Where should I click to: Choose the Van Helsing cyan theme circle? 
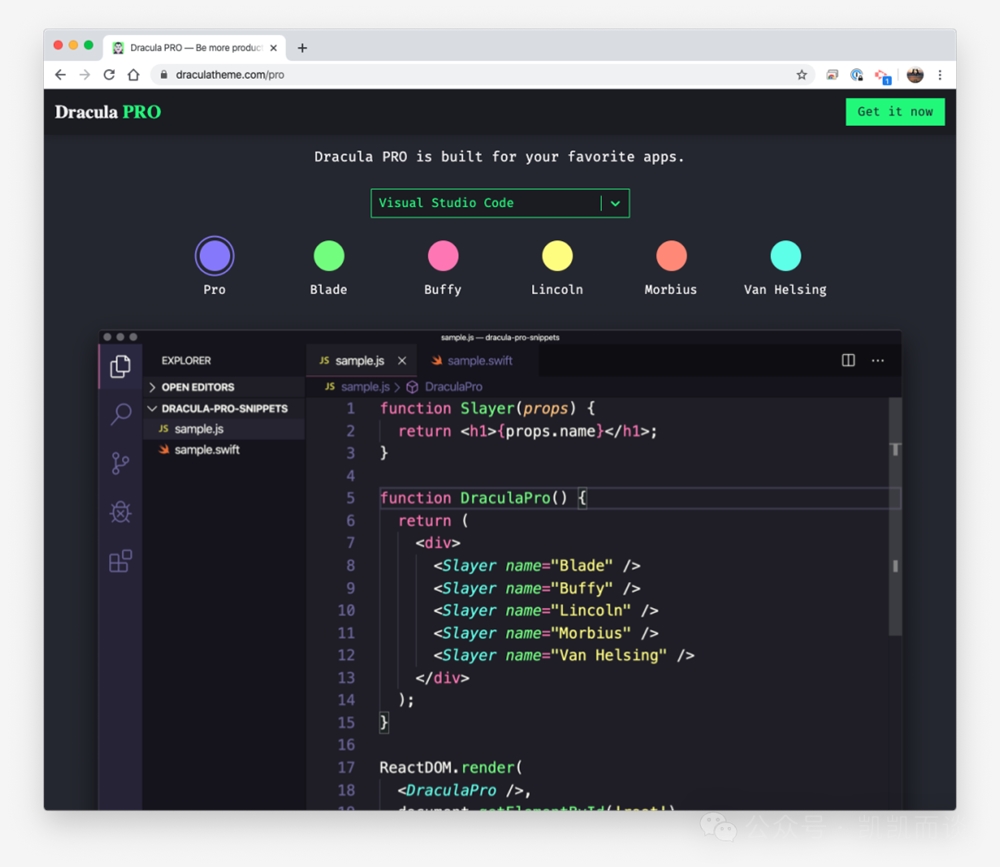(x=786, y=256)
